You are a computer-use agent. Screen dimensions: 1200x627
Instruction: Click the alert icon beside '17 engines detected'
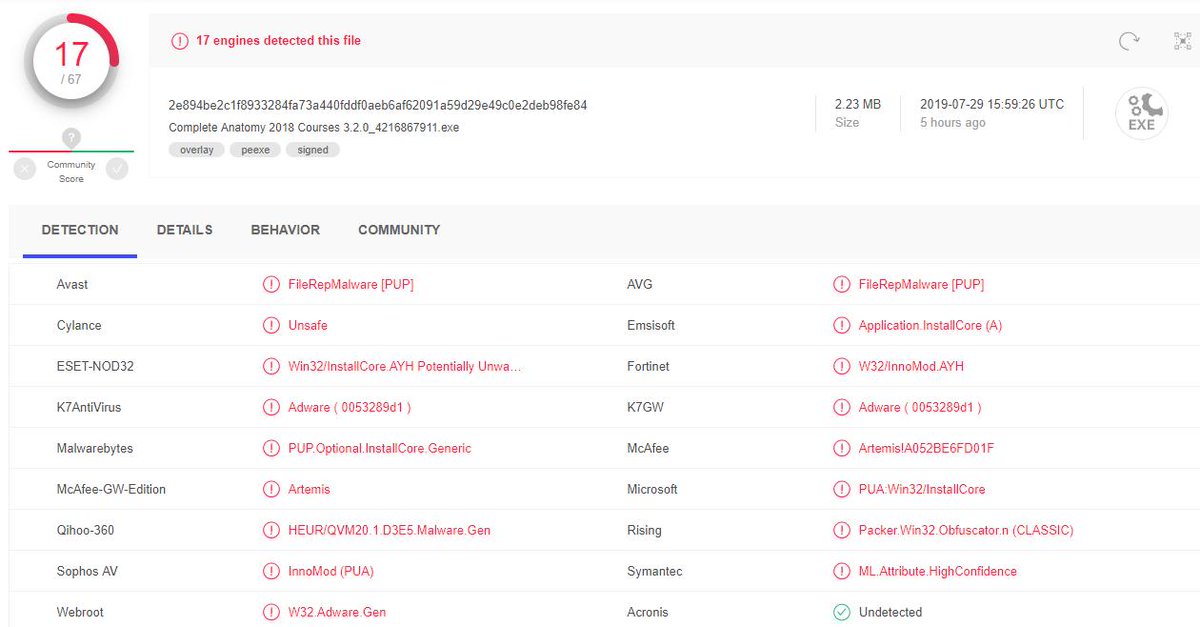179,41
